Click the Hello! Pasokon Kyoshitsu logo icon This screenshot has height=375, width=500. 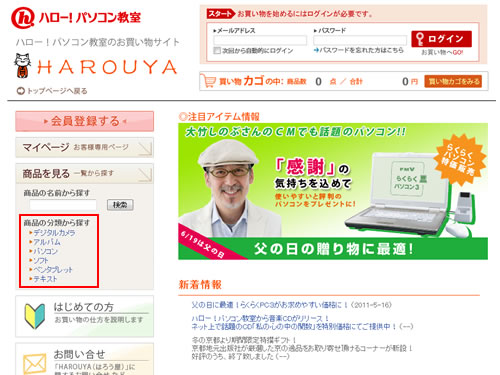23,18
